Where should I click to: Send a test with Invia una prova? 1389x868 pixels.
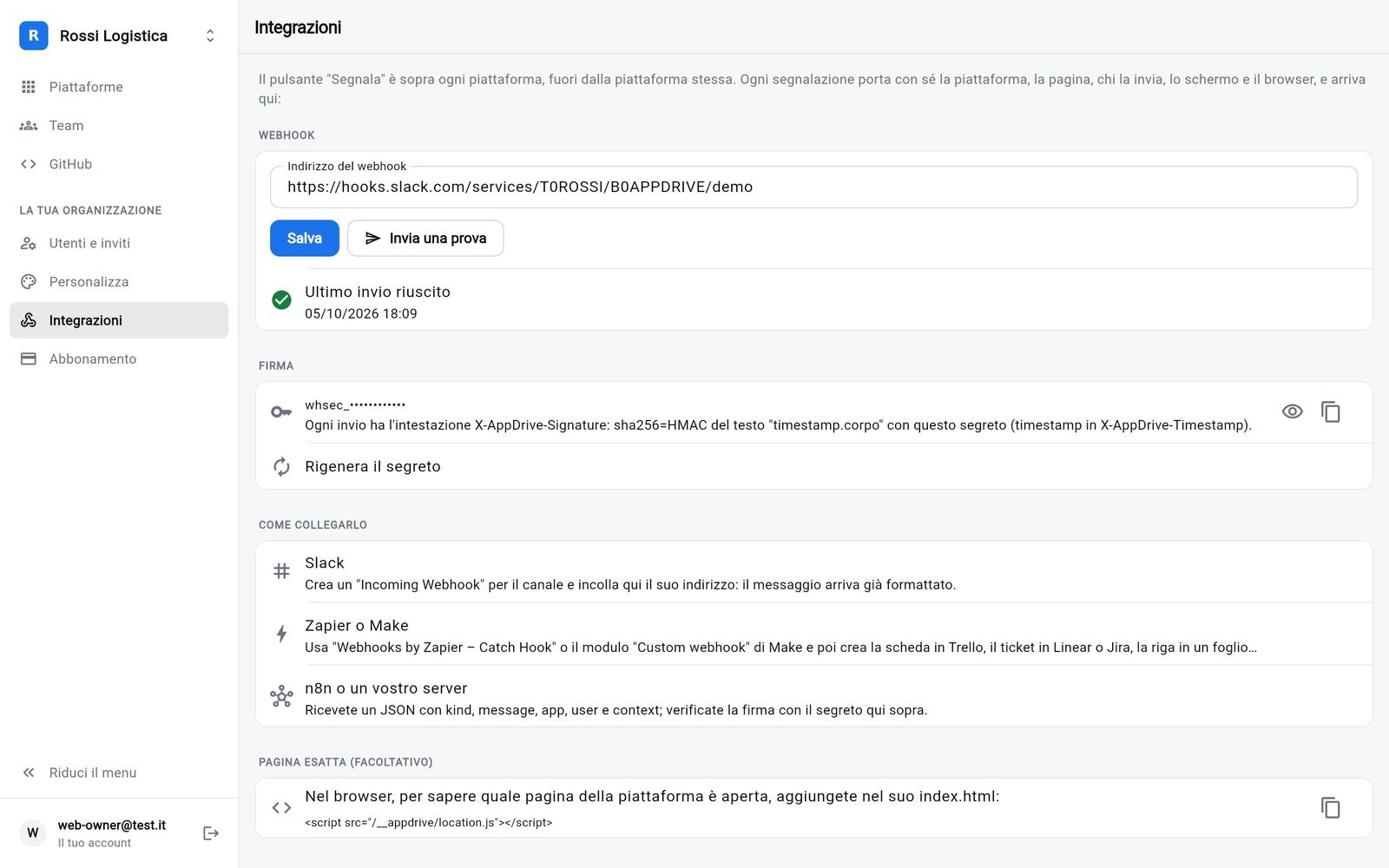pos(425,238)
